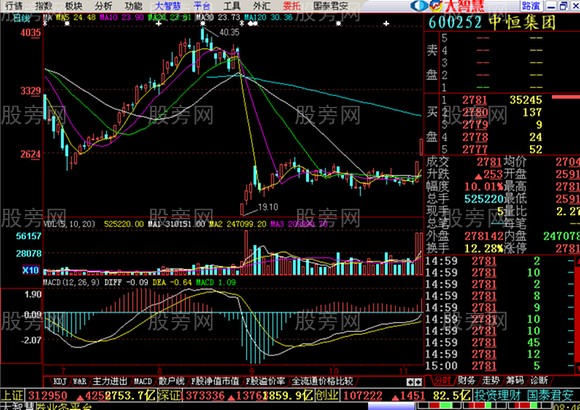Screen dimensions: 580x410
Task: Click the 15:00 tick trade row
Action: (499, 366)
